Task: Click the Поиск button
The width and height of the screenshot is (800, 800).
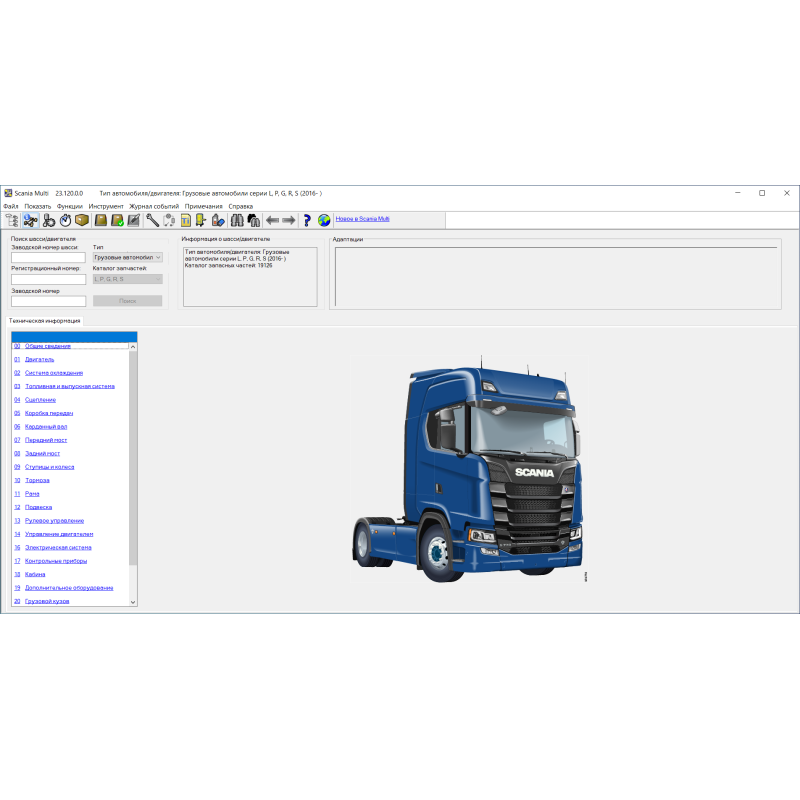Action: (127, 300)
